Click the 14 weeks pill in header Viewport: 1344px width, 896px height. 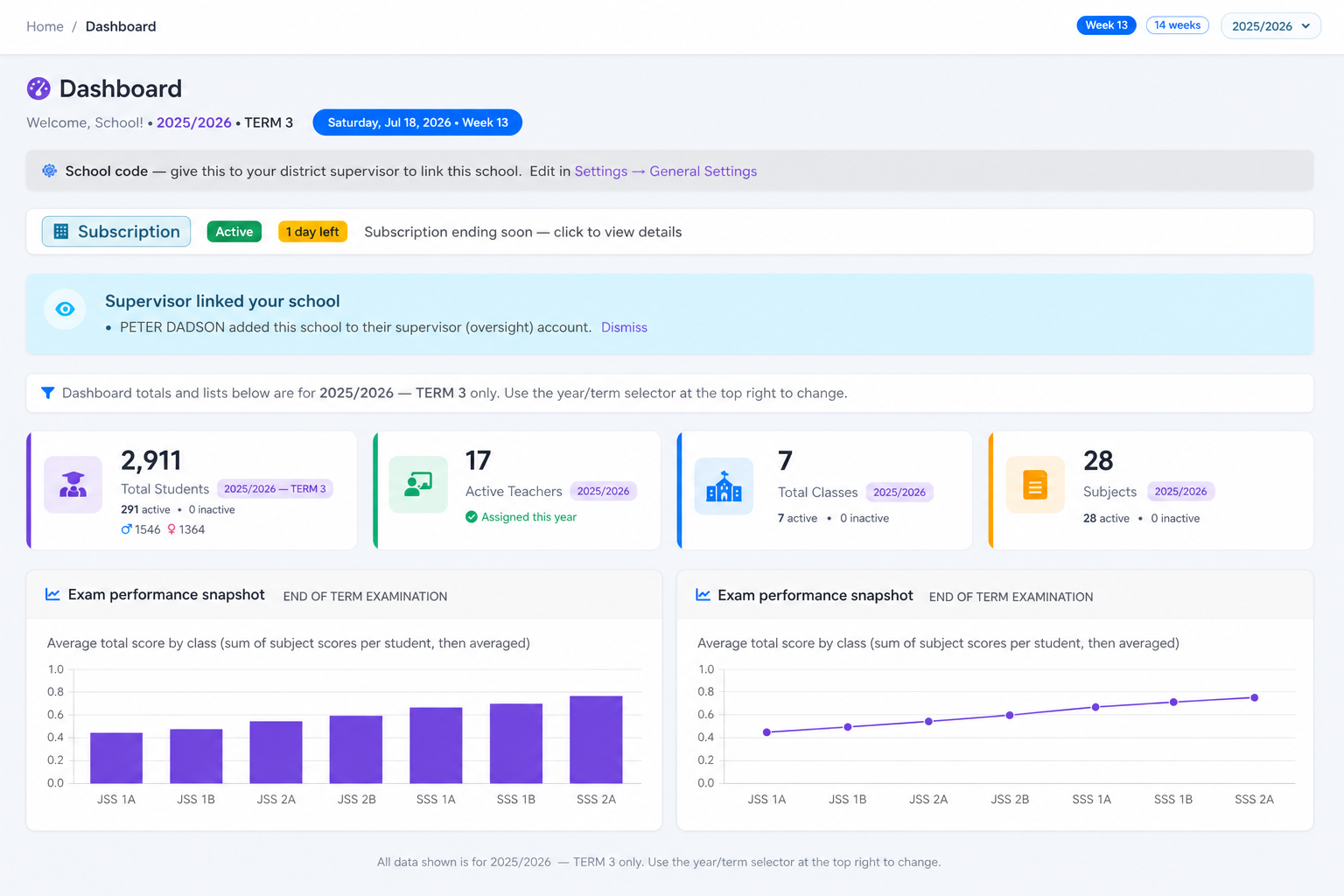tap(1178, 25)
